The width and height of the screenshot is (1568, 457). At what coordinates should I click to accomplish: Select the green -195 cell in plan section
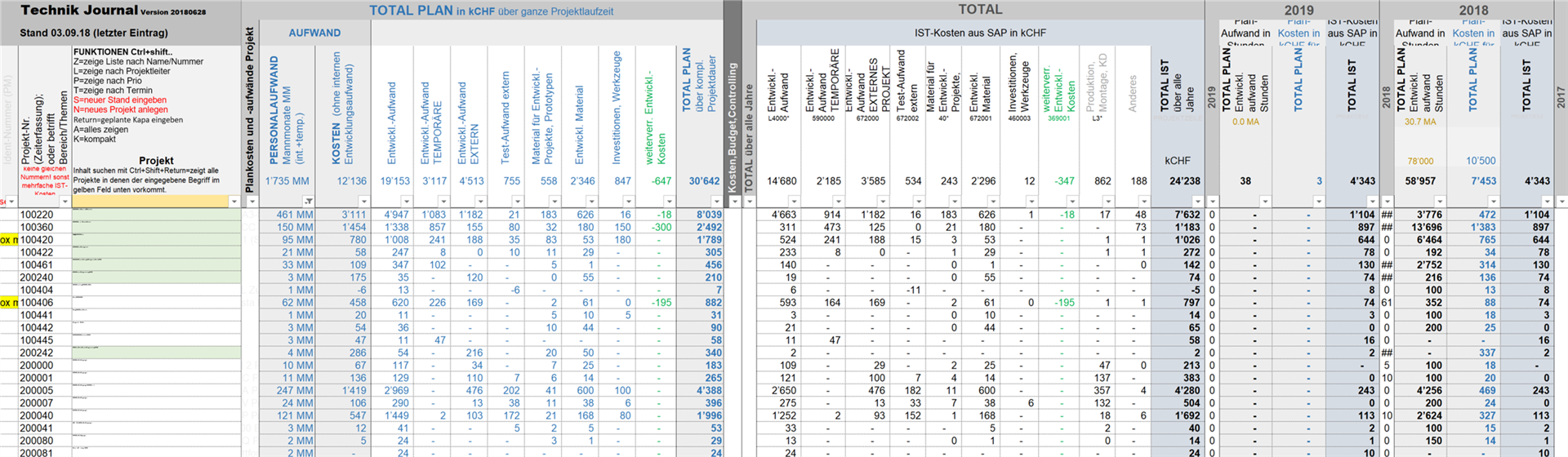coord(657,303)
